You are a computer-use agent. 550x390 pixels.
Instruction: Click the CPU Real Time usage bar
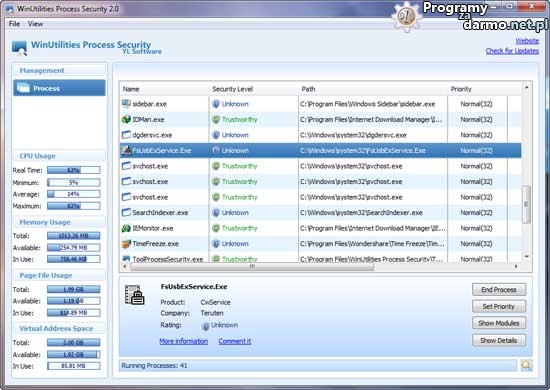(74, 170)
